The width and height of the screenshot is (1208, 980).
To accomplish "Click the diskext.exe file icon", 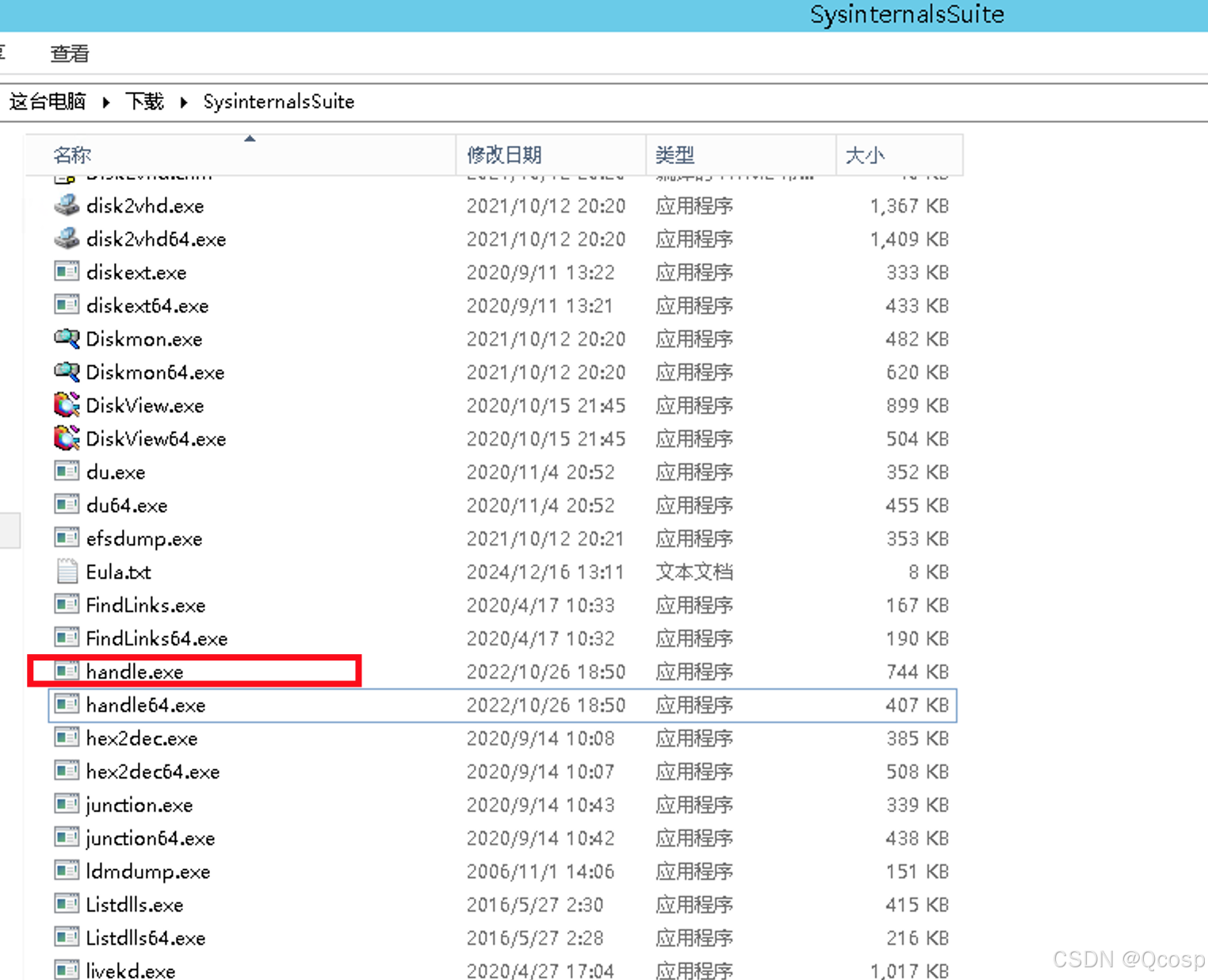I will click(67, 272).
